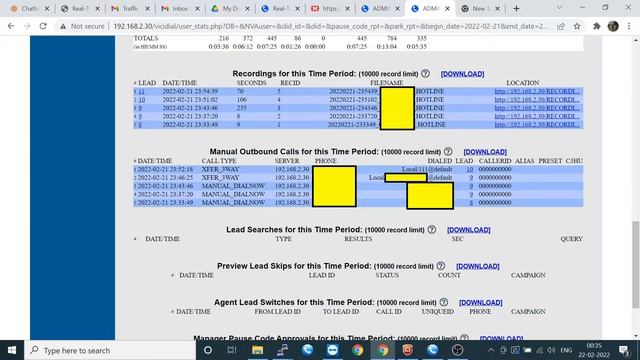Screen dimensions: 640x360
Task: Open a new browser tab
Action: coord(516,8)
